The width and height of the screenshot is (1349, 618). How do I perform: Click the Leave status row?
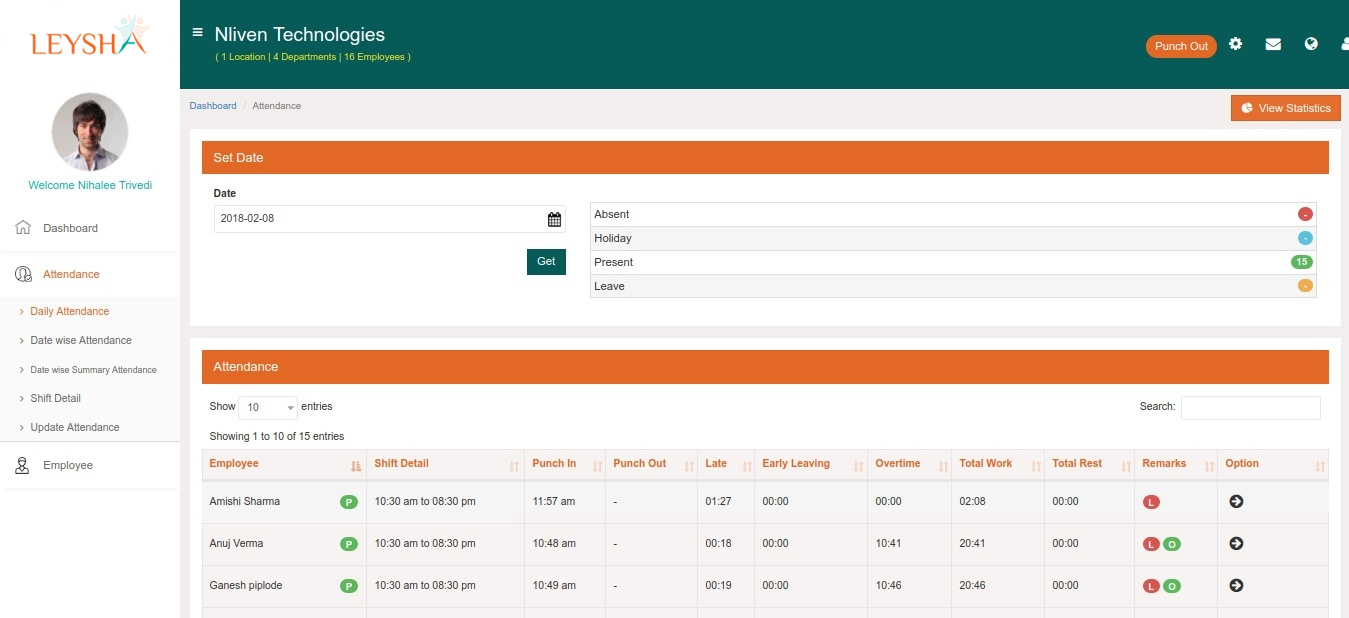tap(953, 286)
